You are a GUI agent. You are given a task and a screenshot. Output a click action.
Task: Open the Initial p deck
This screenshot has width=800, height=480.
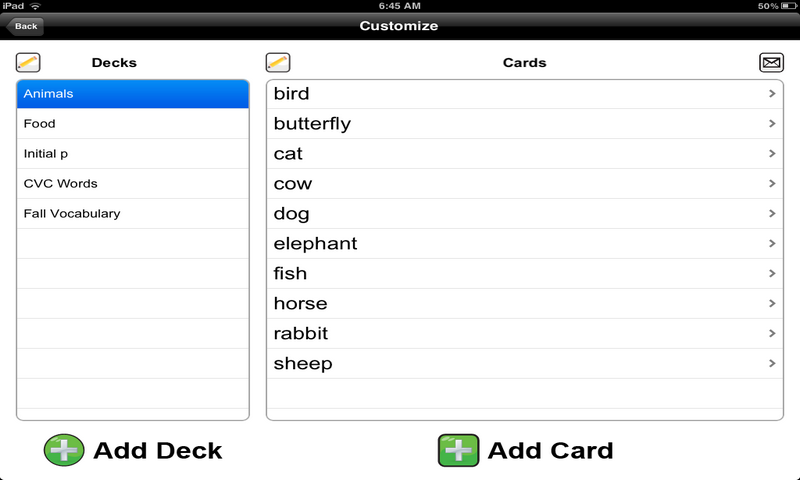[132, 154]
